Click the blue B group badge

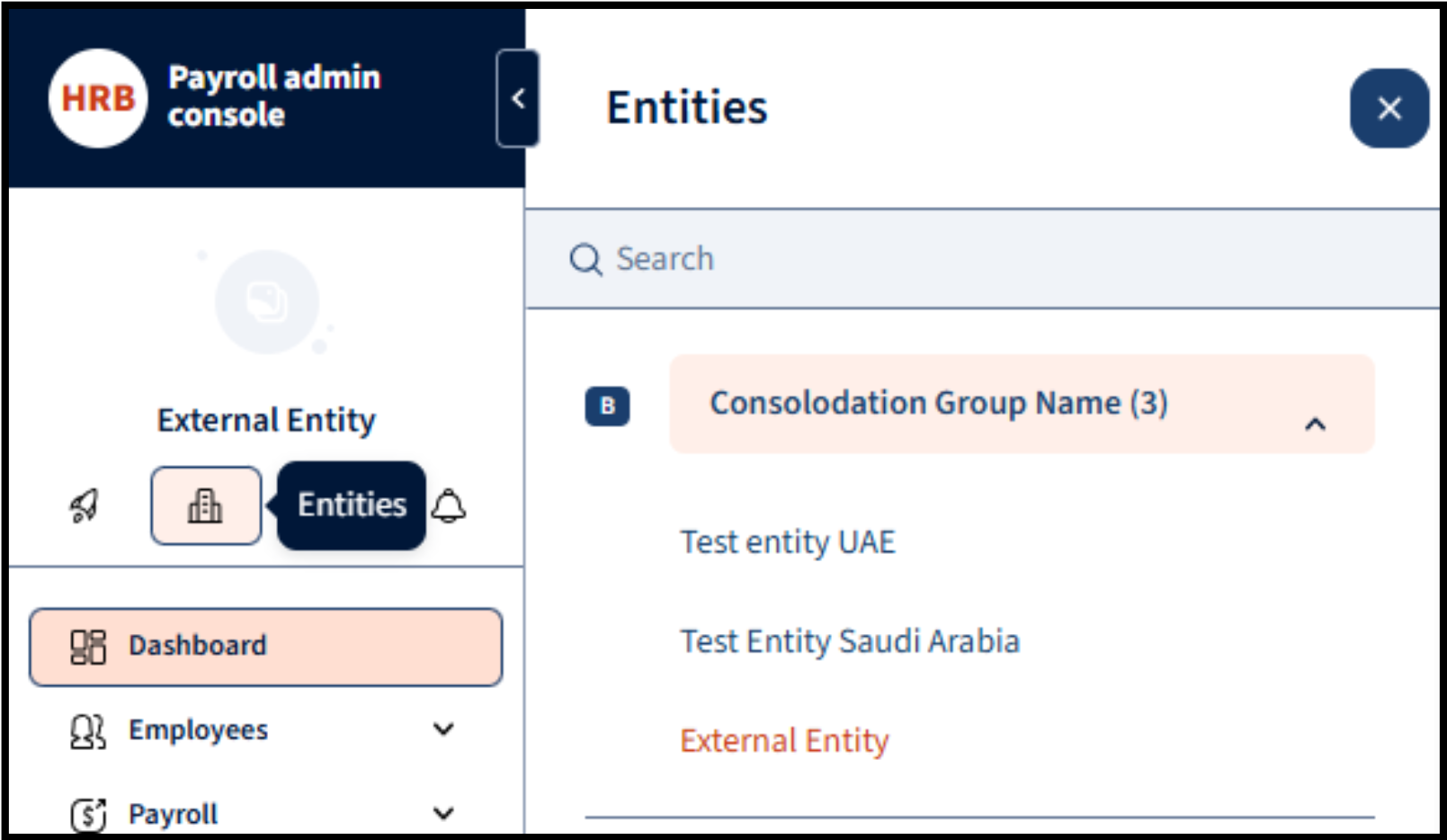point(607,406)
